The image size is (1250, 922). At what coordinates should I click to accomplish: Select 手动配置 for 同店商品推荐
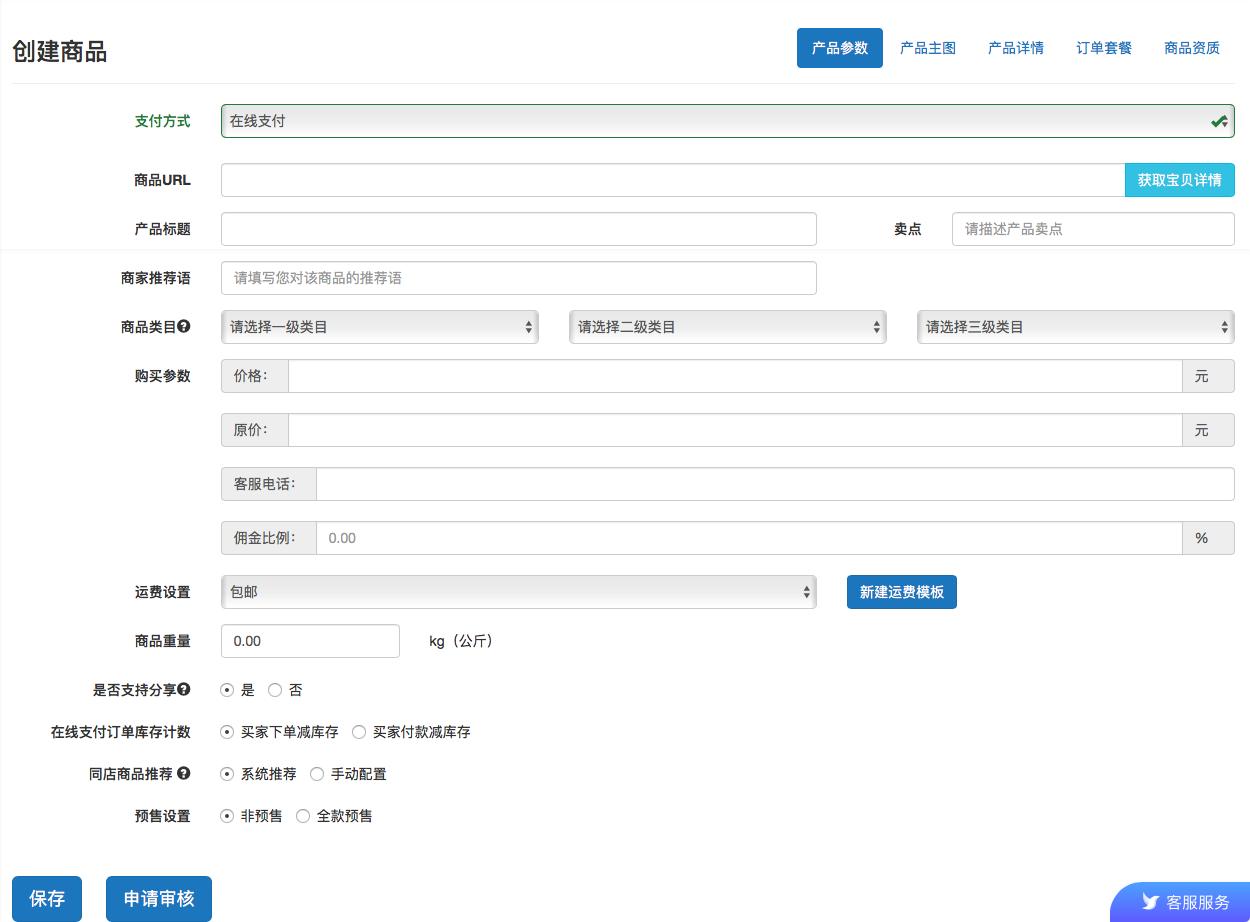[x=317, y=774]
